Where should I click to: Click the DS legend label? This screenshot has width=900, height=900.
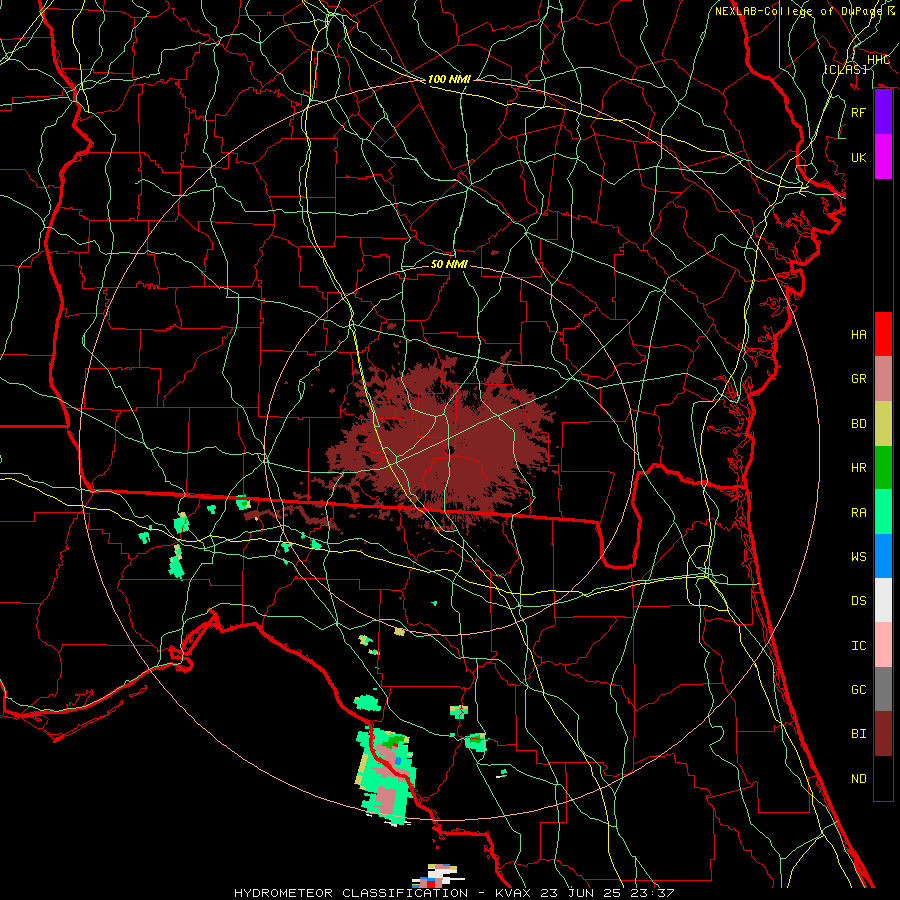(x=859, y=601)
